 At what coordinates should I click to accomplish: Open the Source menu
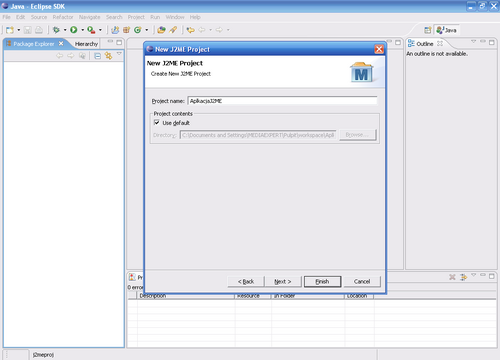tap(39, 17)
